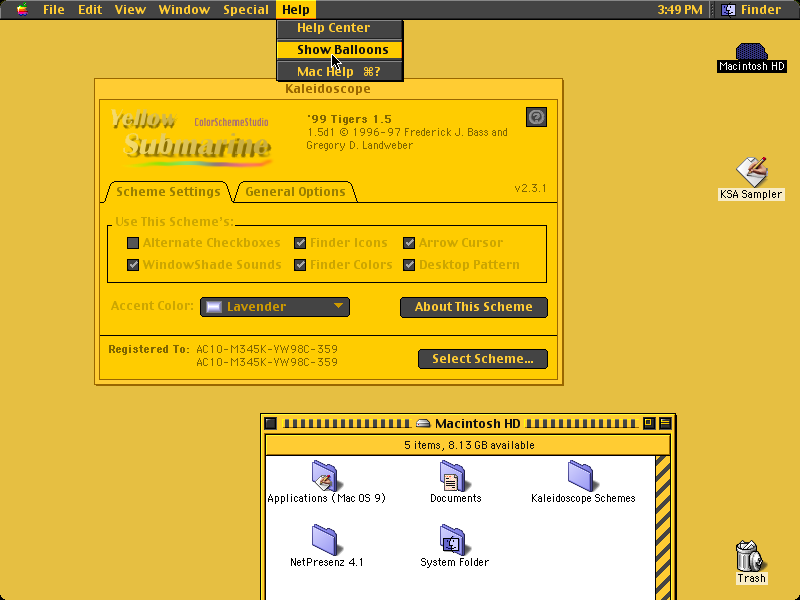
Task: Click the Lavender accent color swatch
Action: (x=214, y=307)
